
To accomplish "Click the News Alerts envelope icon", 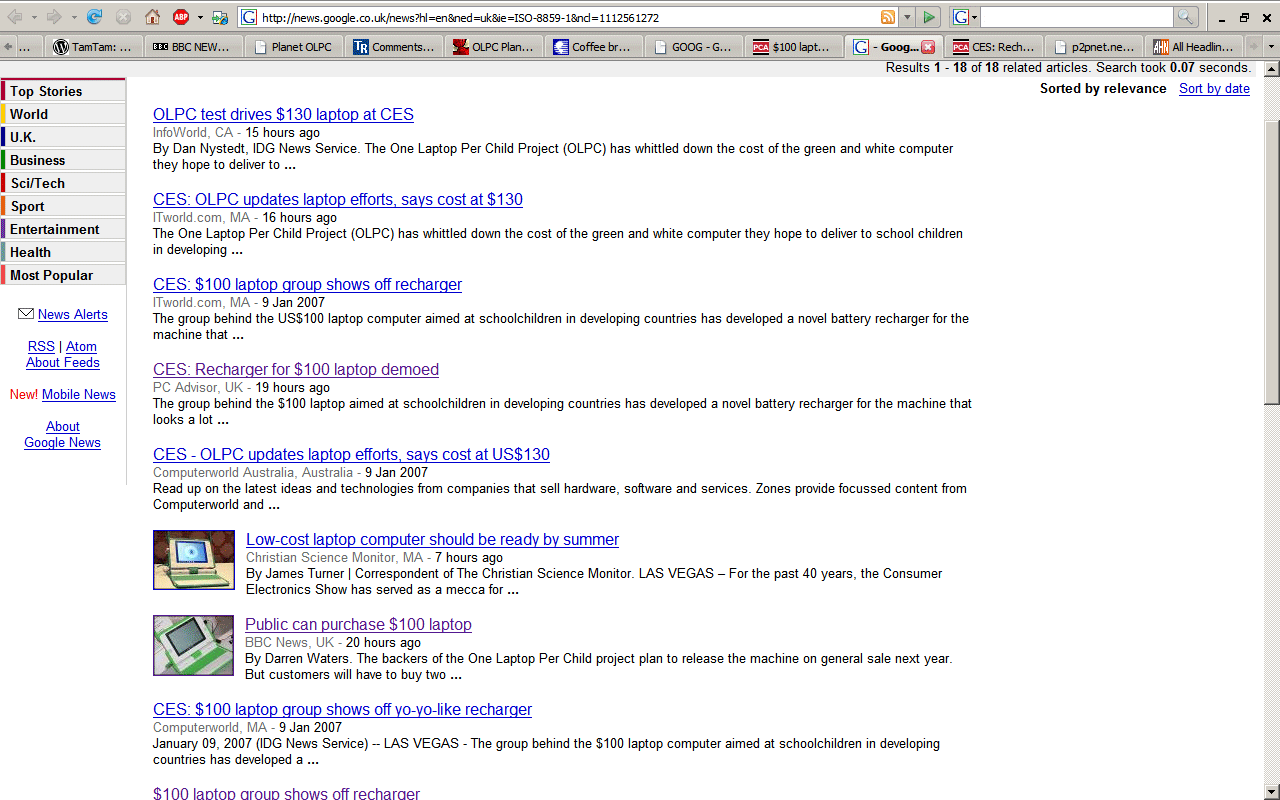I will pyautogui.click(x=26, y=314).
